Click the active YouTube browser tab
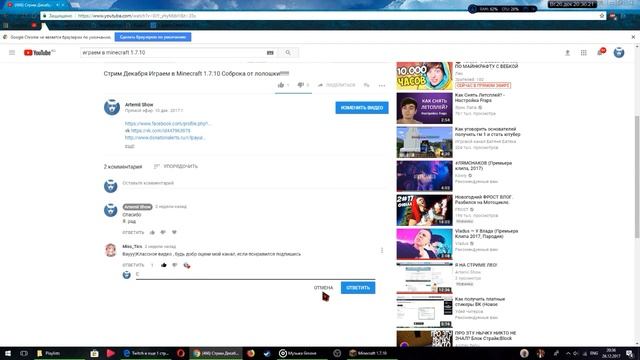The image size is (640, 360). pos(35,5)
